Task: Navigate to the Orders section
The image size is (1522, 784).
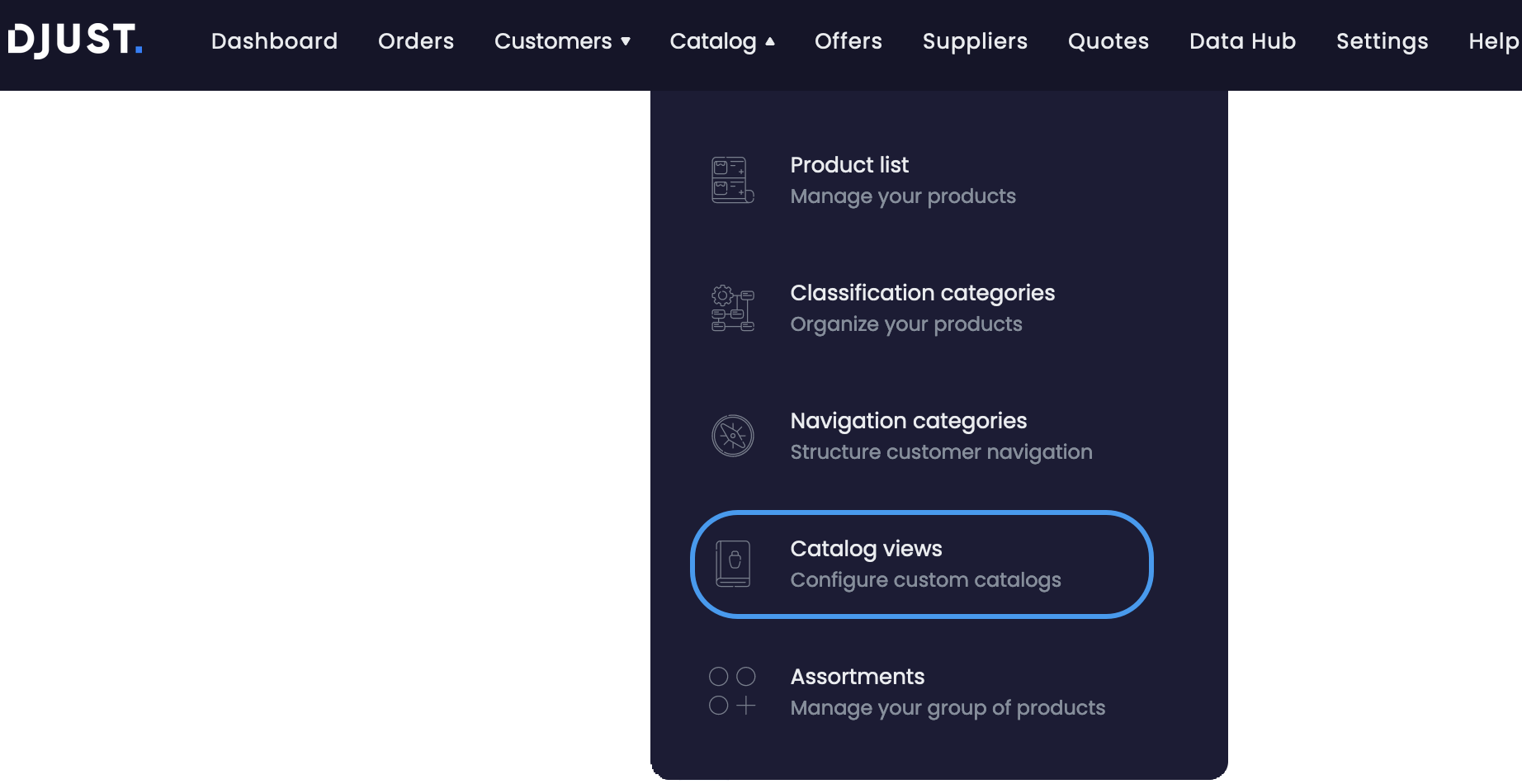Action: (x=415, y=40)
